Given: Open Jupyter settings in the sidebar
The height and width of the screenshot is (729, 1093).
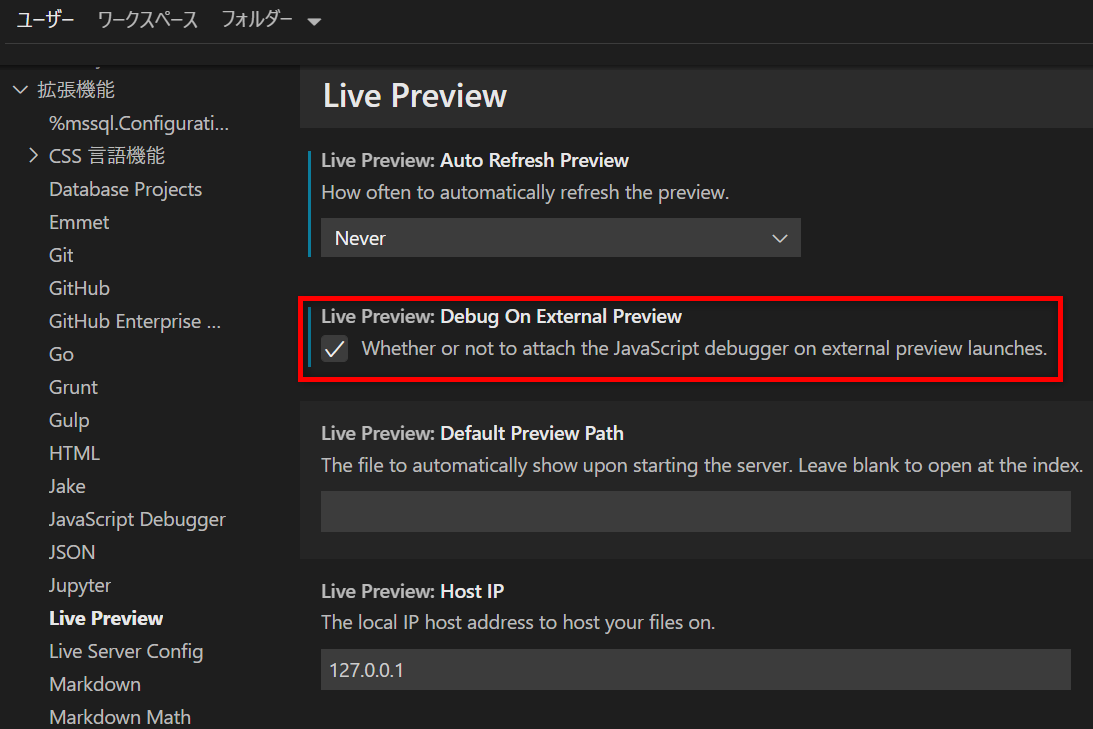Looking at the screenshot, I should click(x=80, y=585).
